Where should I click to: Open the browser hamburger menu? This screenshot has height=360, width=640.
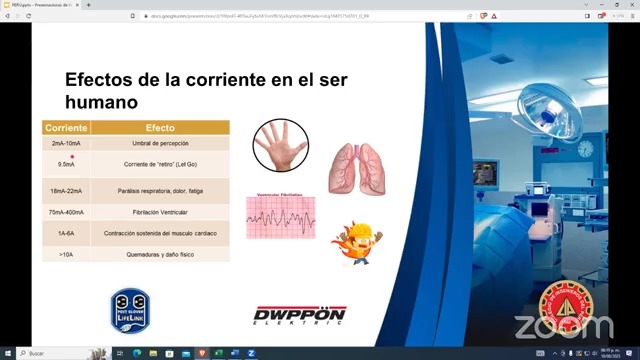tap(633, 16)
